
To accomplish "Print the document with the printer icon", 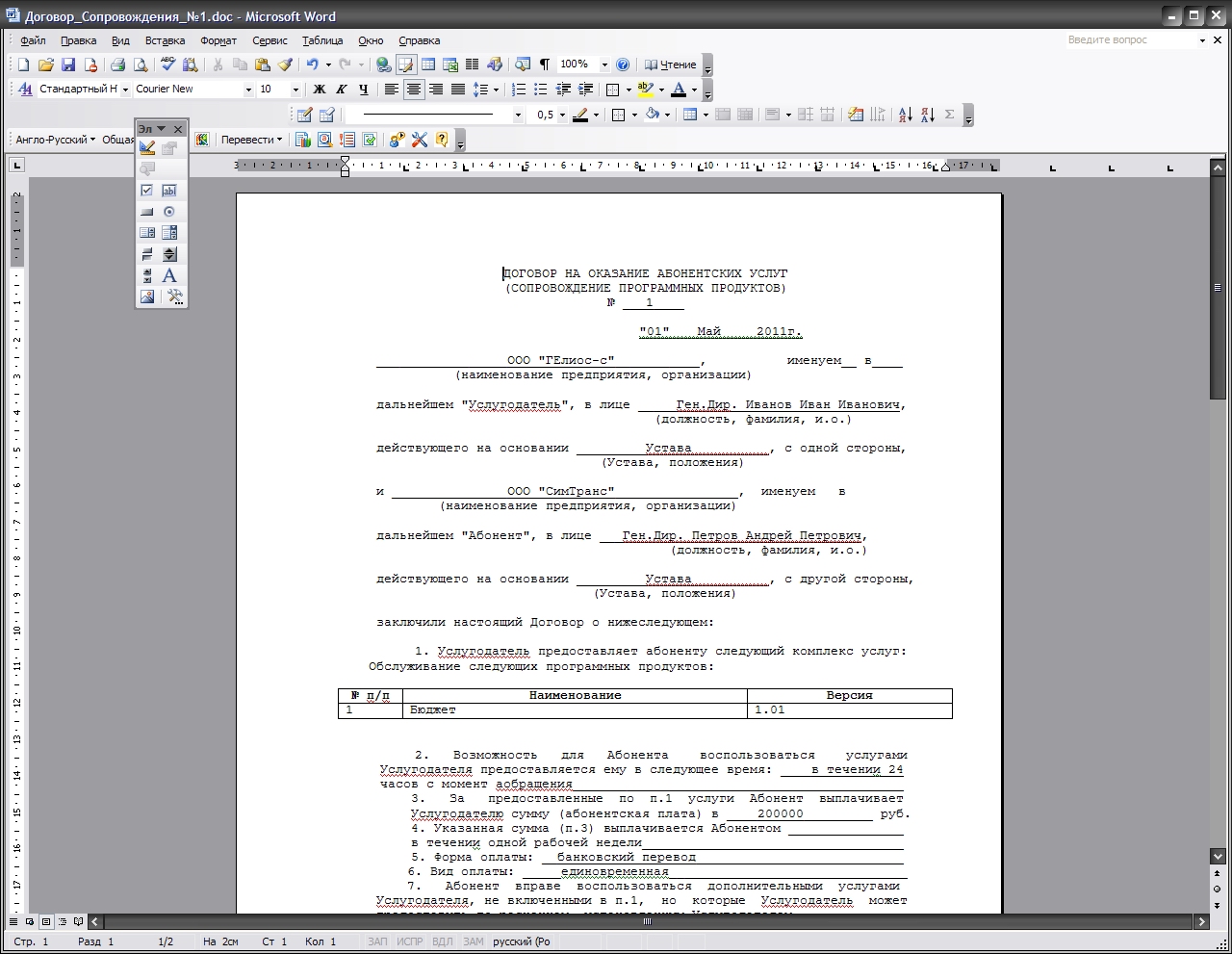I will (117, 64).
